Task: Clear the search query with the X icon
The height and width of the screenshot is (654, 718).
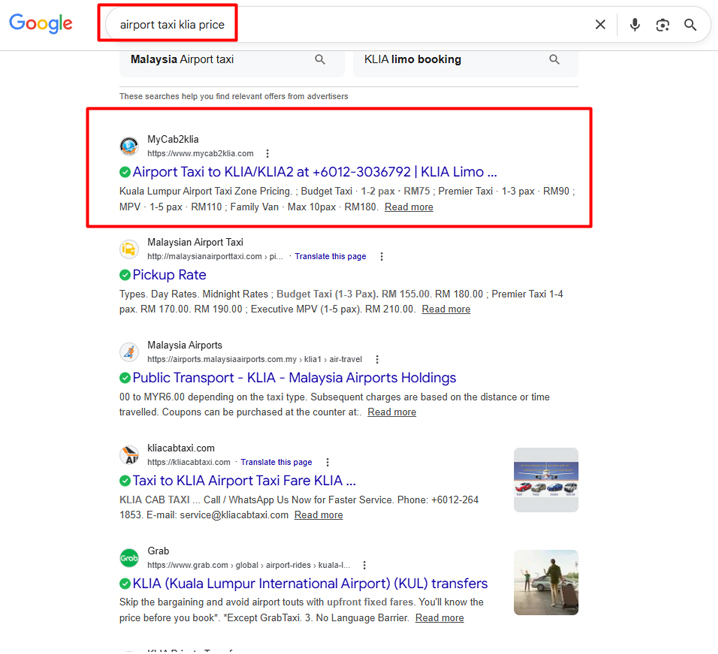Action: click(600, 24)
